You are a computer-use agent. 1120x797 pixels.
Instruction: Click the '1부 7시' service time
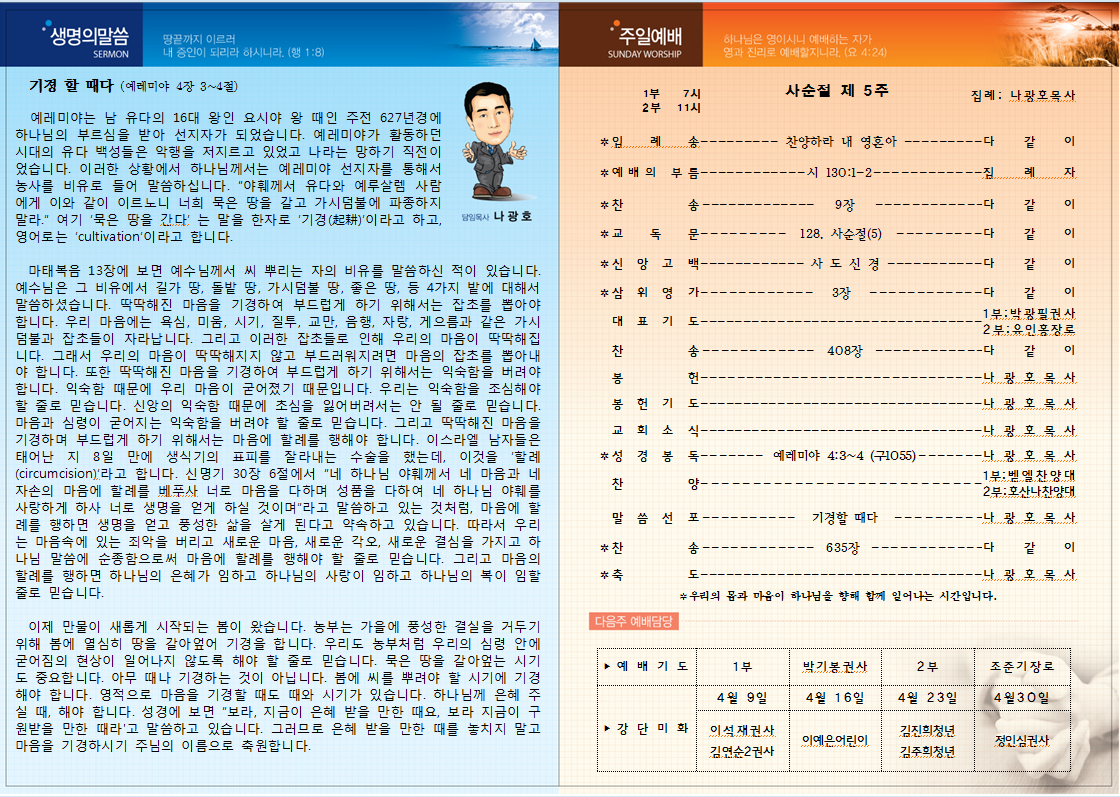(x=671, y=94)
